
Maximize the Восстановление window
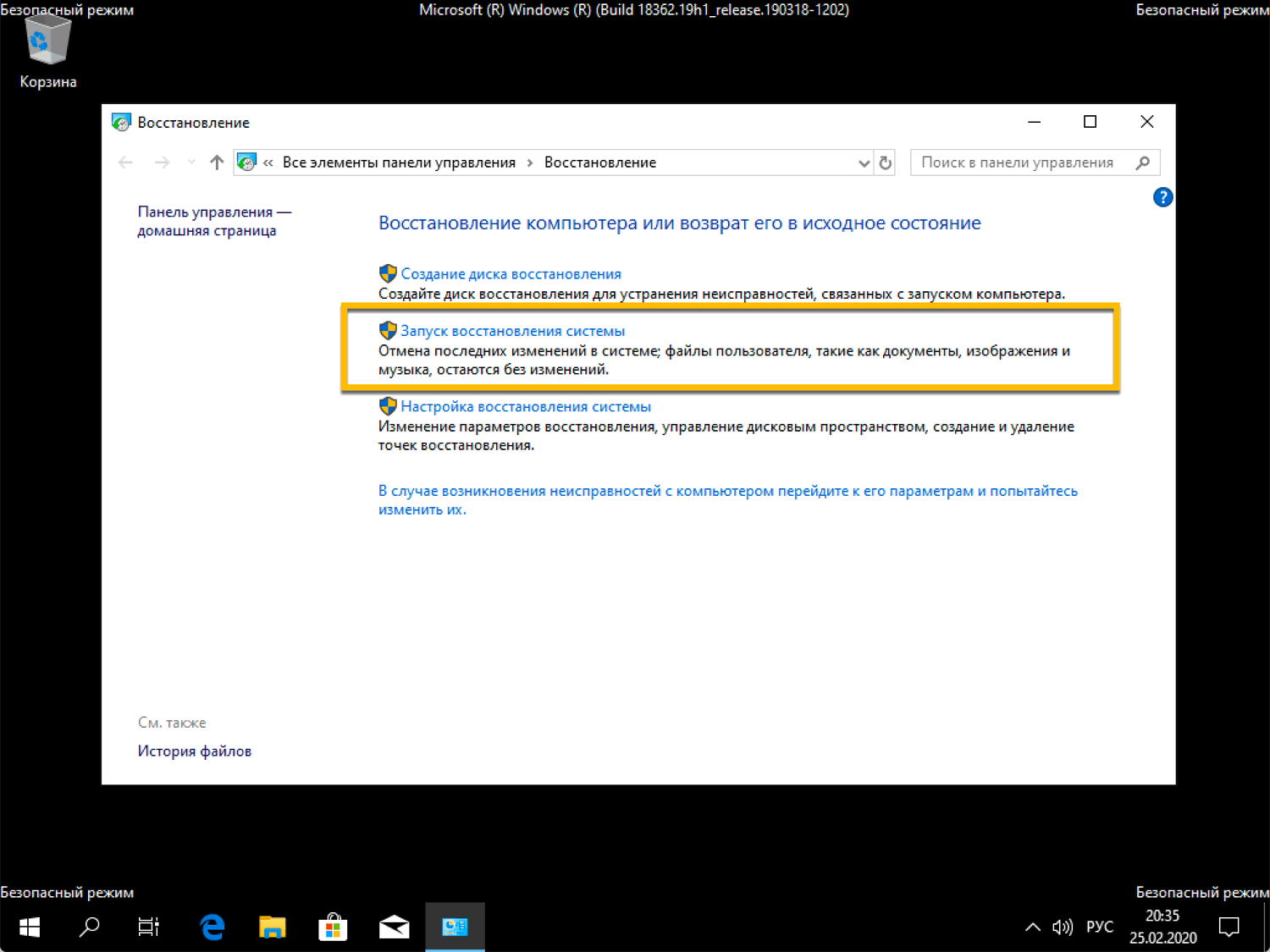pos(1091,122)
